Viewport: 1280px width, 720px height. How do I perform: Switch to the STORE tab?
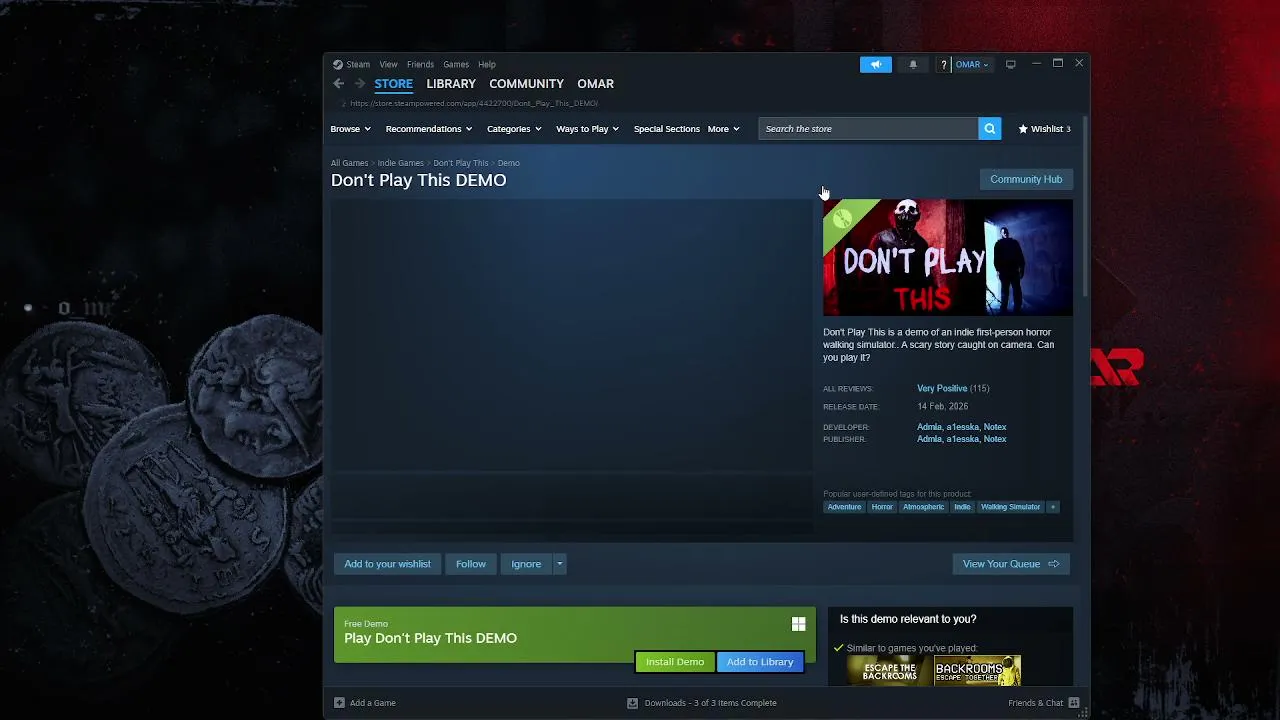pyautogui.click(x=394, y=84)
